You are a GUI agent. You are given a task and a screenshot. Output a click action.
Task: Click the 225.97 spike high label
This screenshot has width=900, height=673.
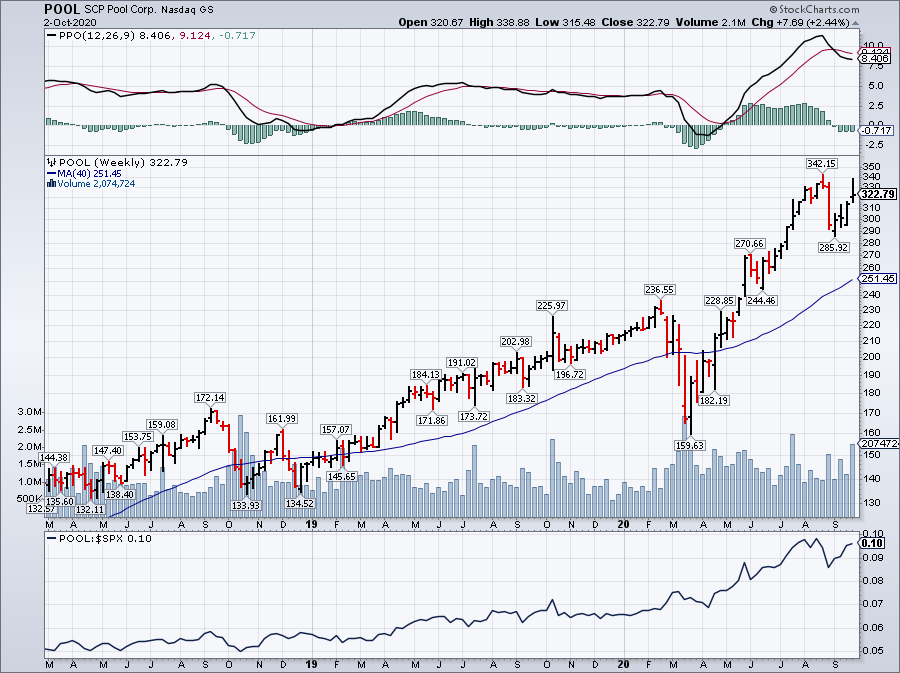552,305
